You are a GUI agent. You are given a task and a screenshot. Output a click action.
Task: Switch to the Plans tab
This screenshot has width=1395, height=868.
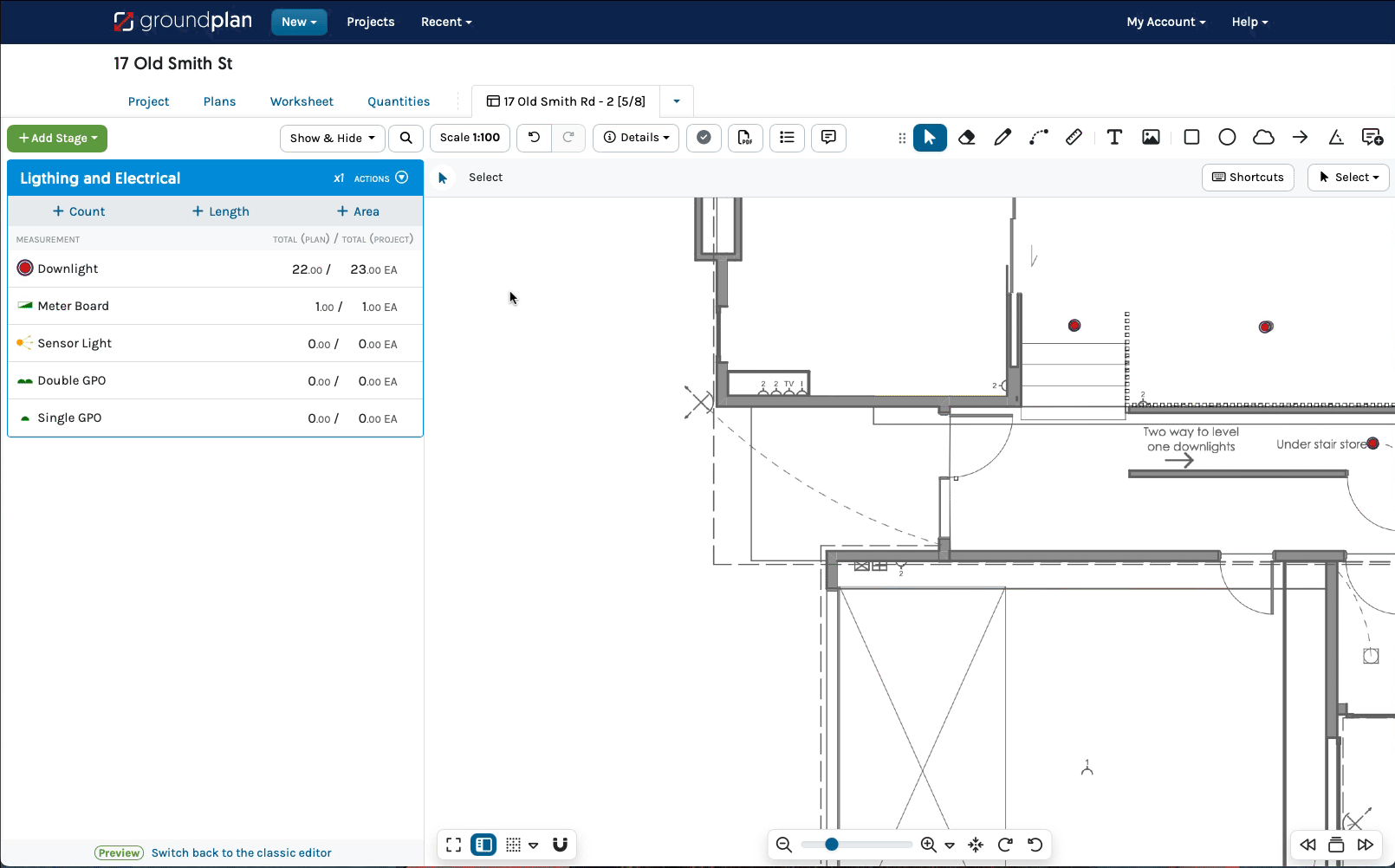click(x=219, y=101)
